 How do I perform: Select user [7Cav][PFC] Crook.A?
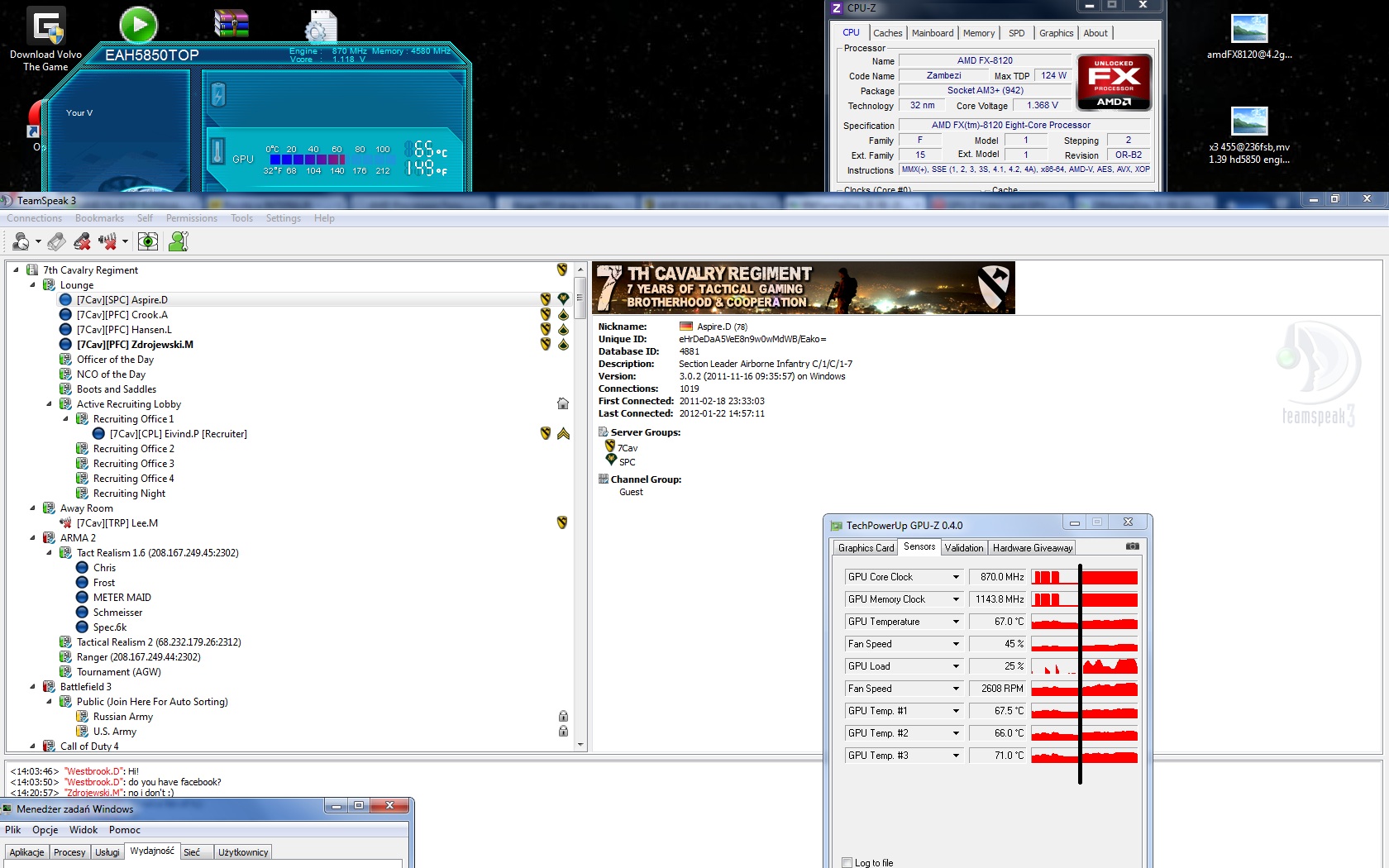click(x=122, y=315)
